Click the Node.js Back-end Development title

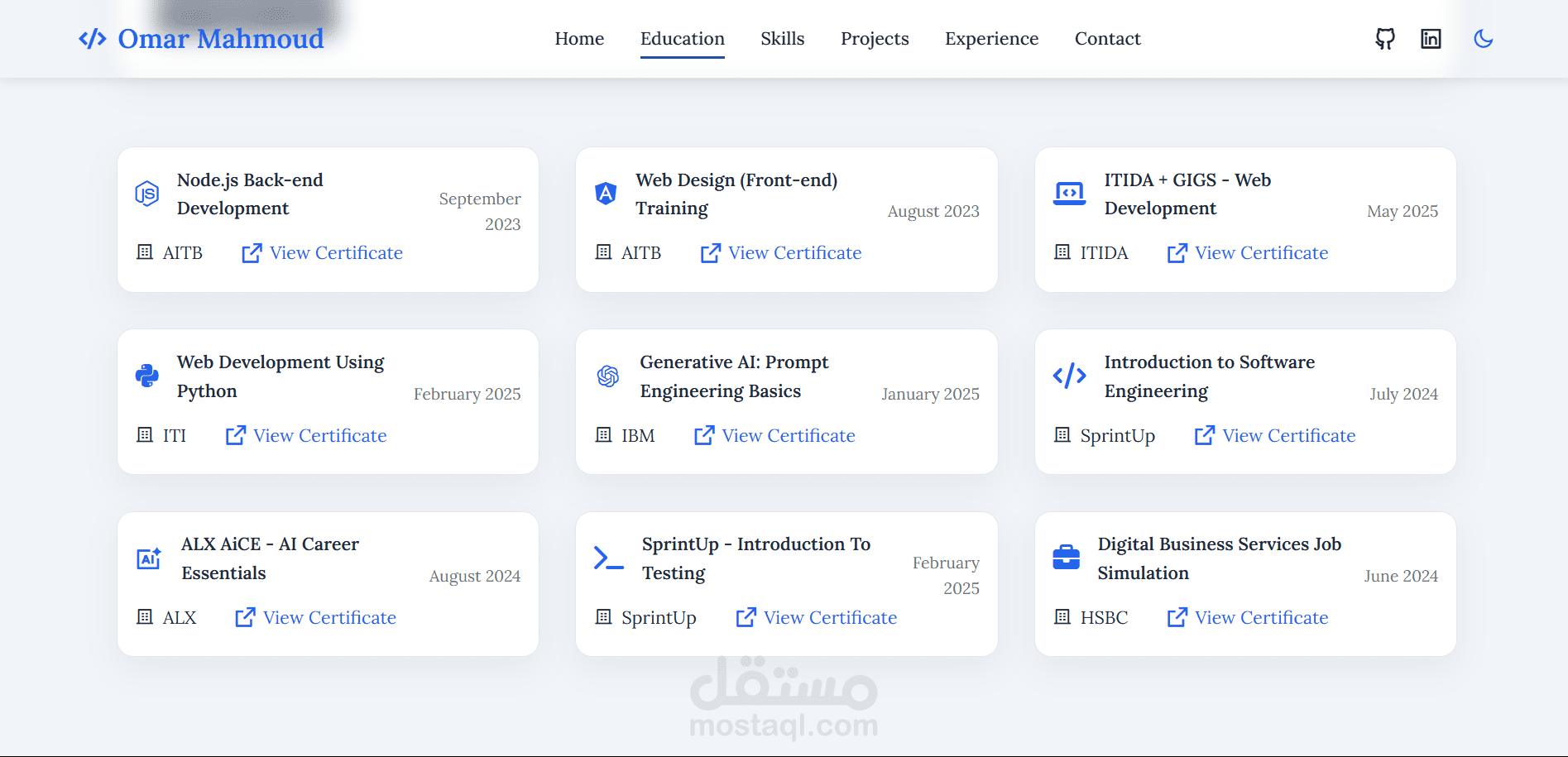pos(250,194)
